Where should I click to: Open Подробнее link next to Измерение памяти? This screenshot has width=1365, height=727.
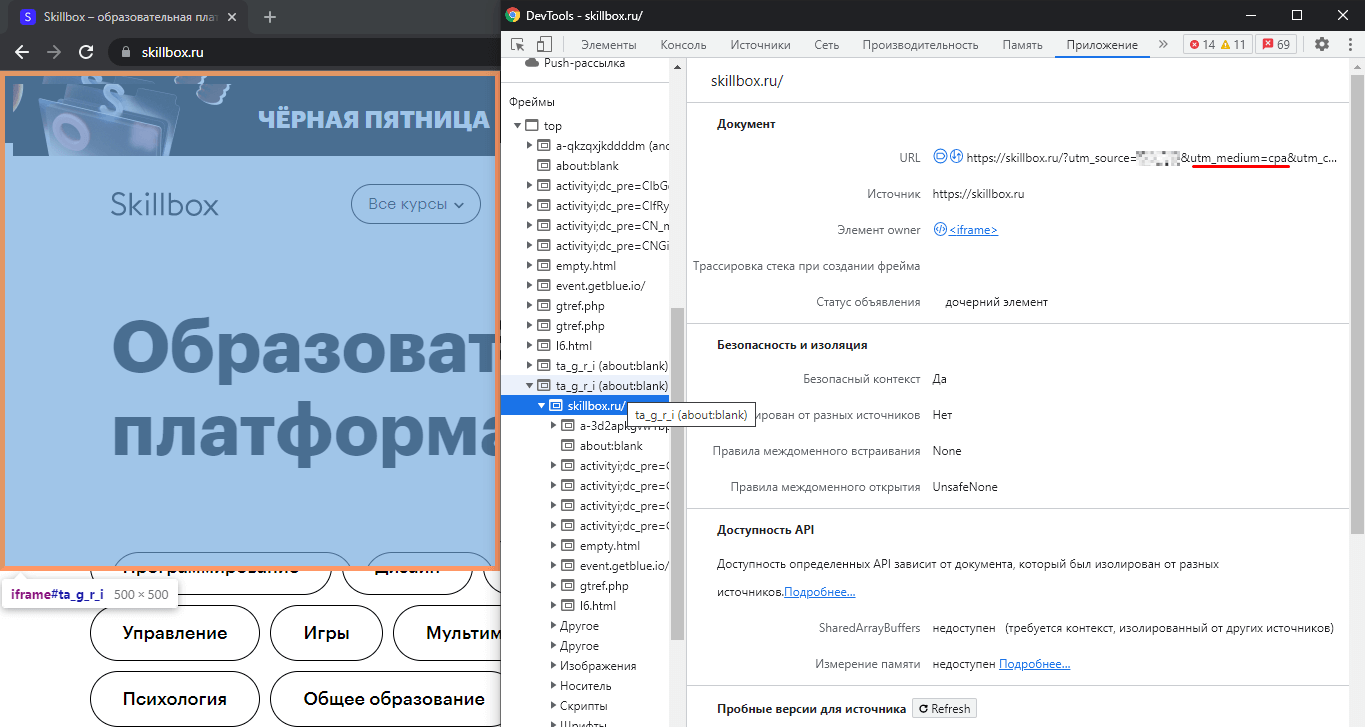coord(1034,664)
